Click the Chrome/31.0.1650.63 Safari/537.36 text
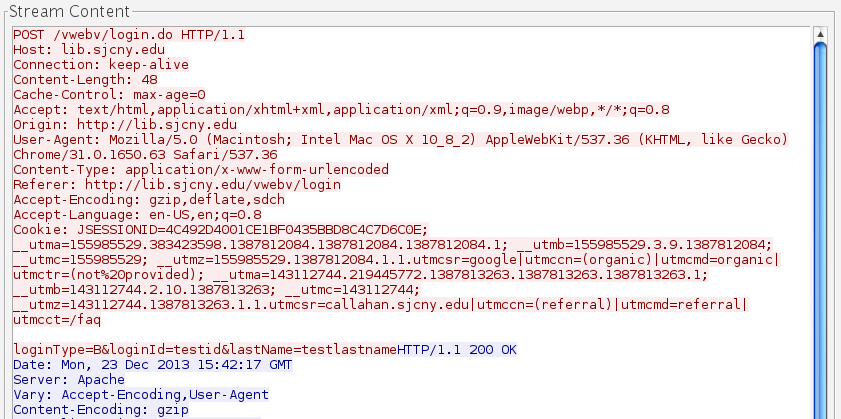The height and width of the screenshot is (419, 841). coord(145,155)
